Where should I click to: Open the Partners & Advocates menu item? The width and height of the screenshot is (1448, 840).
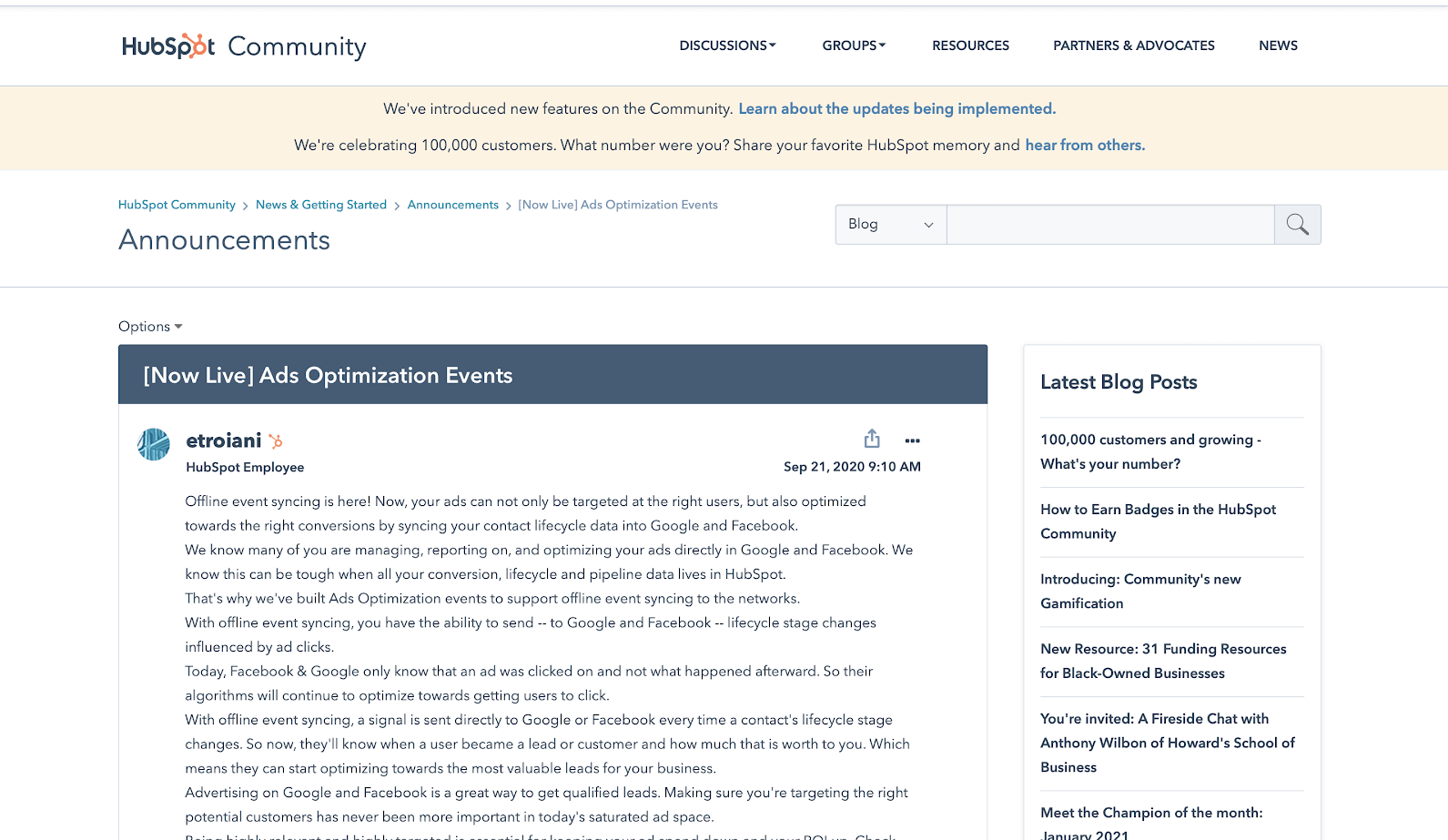coord(1134,46)
